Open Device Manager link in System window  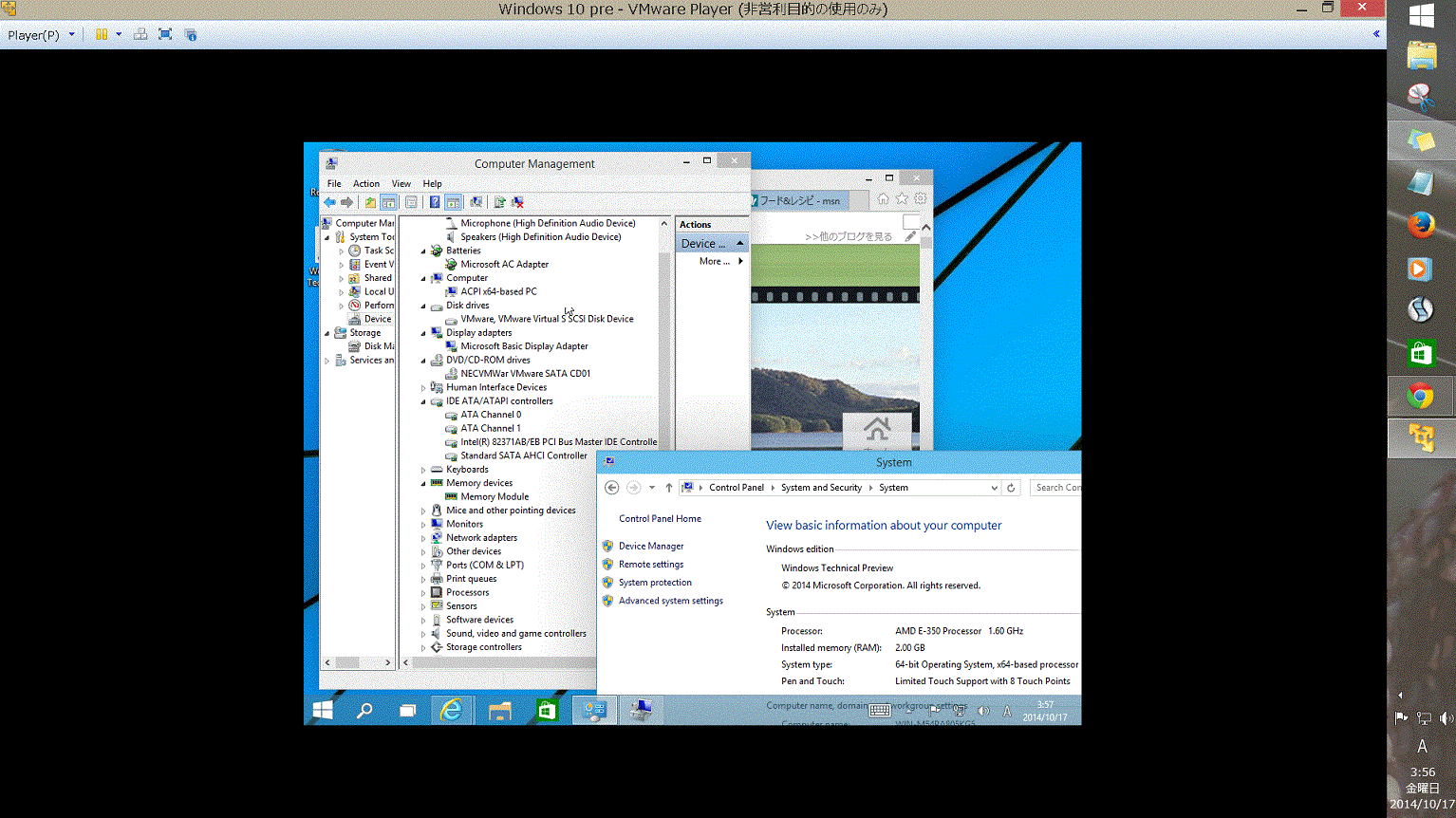651,547
